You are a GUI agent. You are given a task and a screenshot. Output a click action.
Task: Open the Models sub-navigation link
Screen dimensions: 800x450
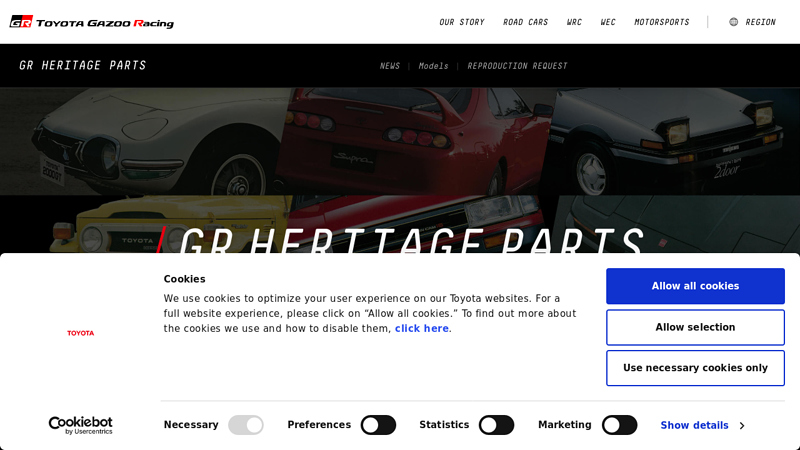pyautogui.click(x=433, y=66)
